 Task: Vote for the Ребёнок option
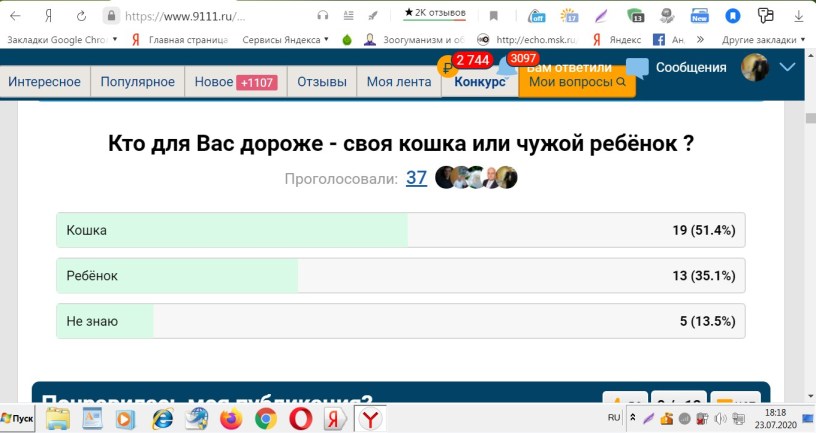click(400, 276)
